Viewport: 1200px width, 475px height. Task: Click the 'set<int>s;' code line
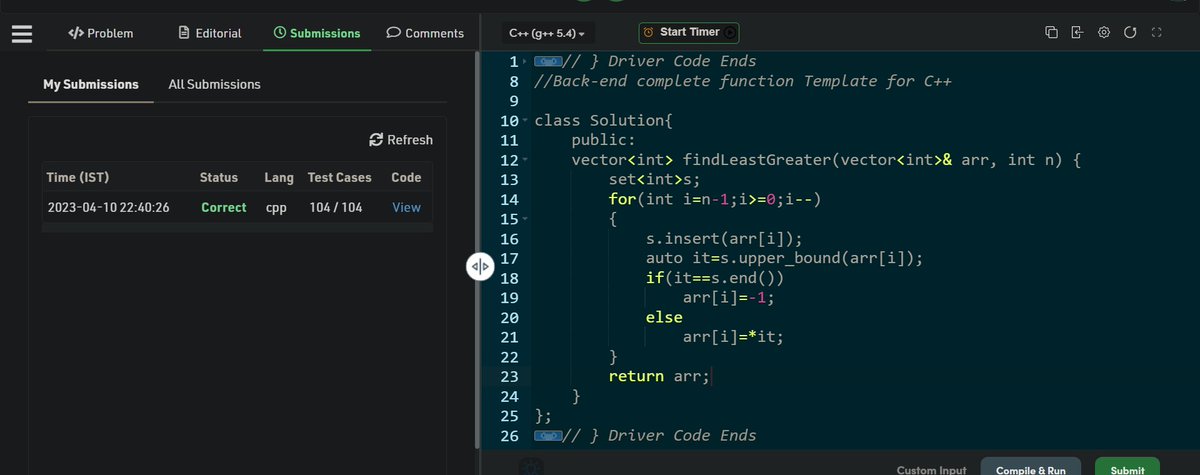(654, 180)
